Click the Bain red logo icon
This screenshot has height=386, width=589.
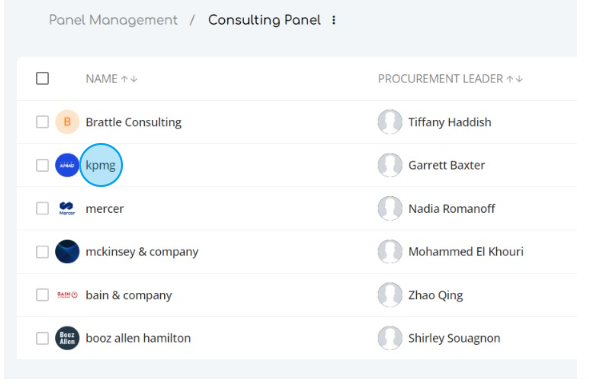tap(67, 295)
